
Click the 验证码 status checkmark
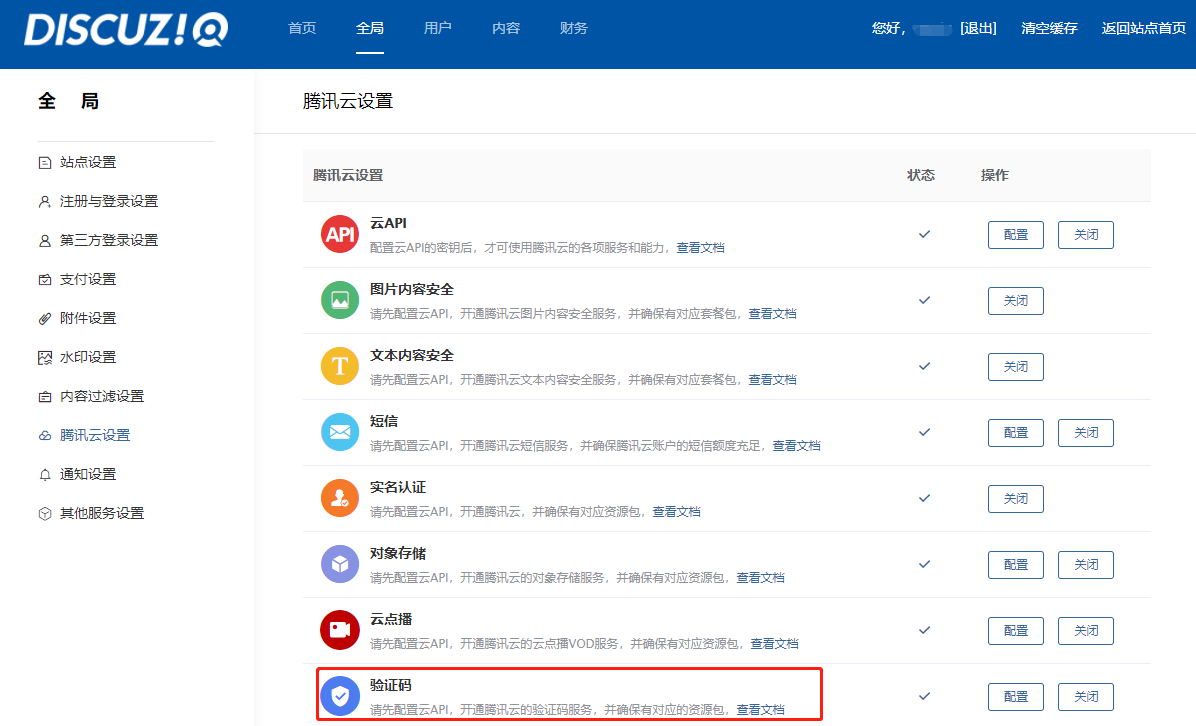[x=924, y=696]
